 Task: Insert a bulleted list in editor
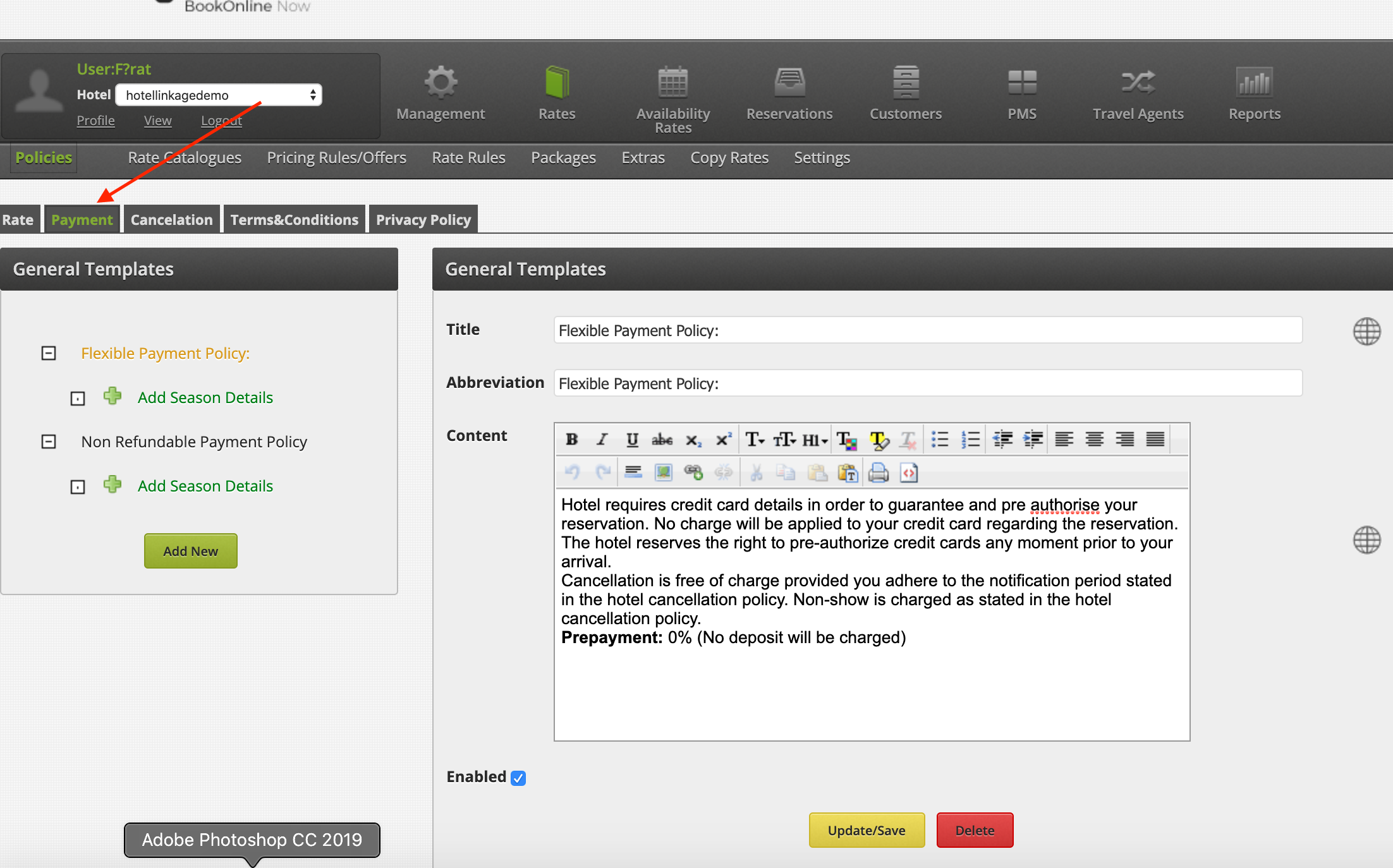tap(939, 440)
